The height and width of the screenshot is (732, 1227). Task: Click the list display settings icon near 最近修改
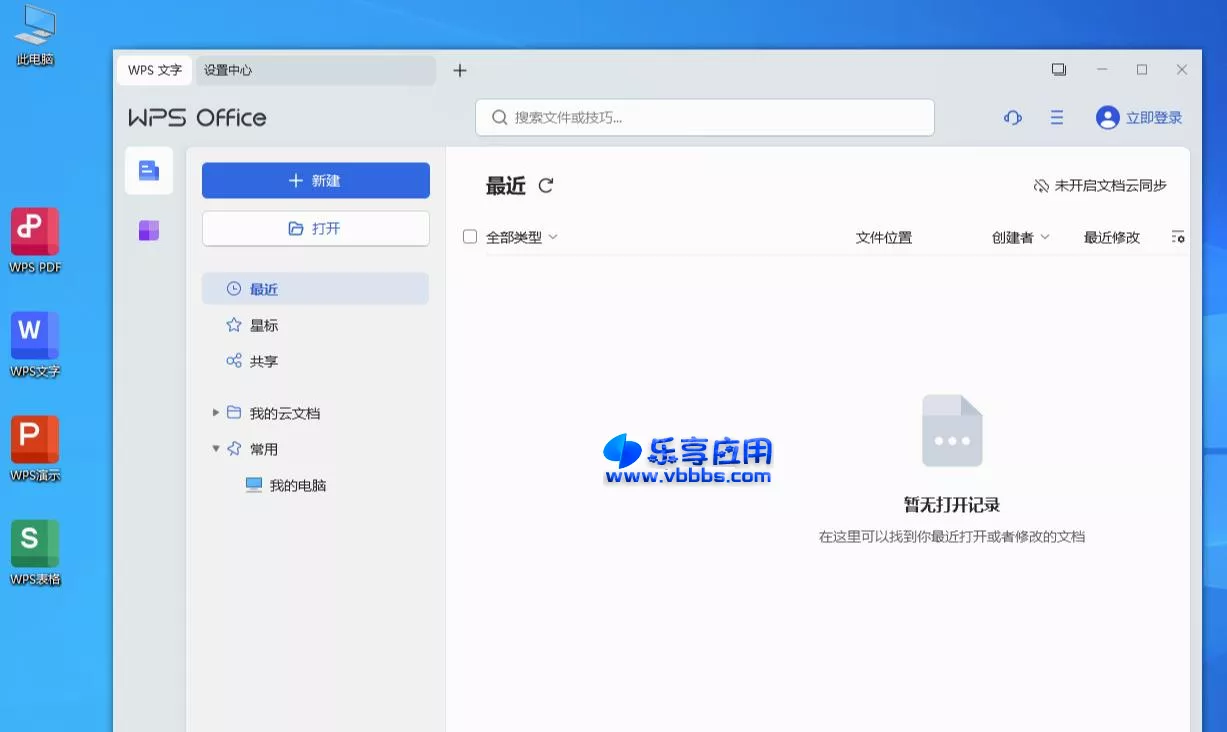(1178, 237)
